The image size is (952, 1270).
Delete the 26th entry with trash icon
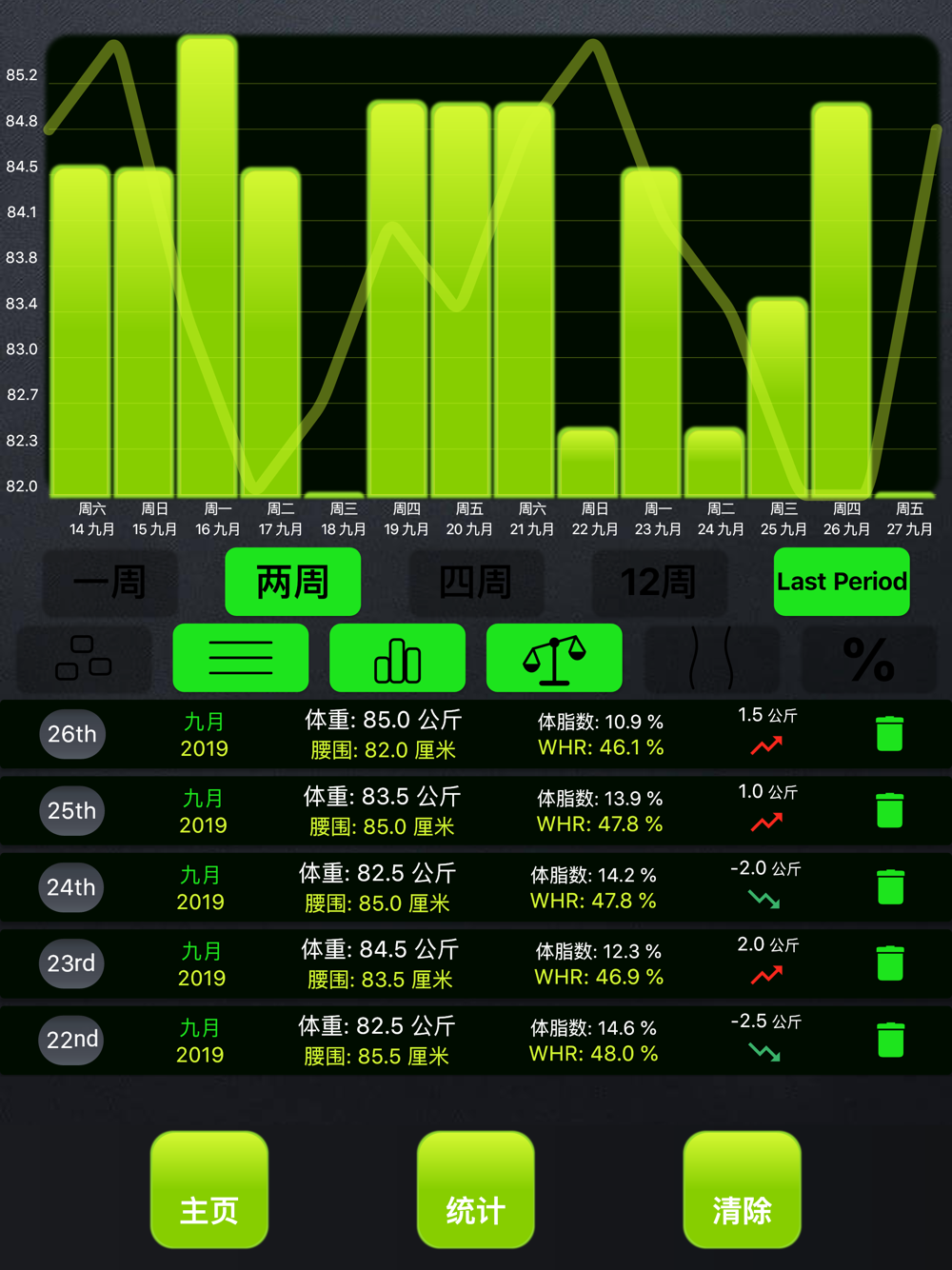click(889, 734)
